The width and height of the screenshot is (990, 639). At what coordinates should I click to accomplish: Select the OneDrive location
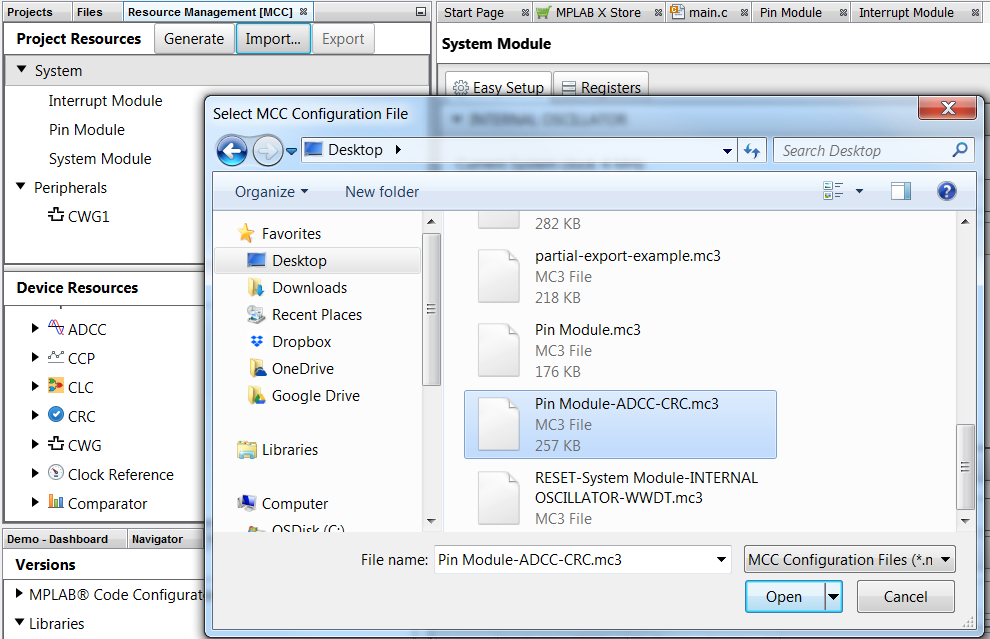pyautogui.click(x=302, y=369)
